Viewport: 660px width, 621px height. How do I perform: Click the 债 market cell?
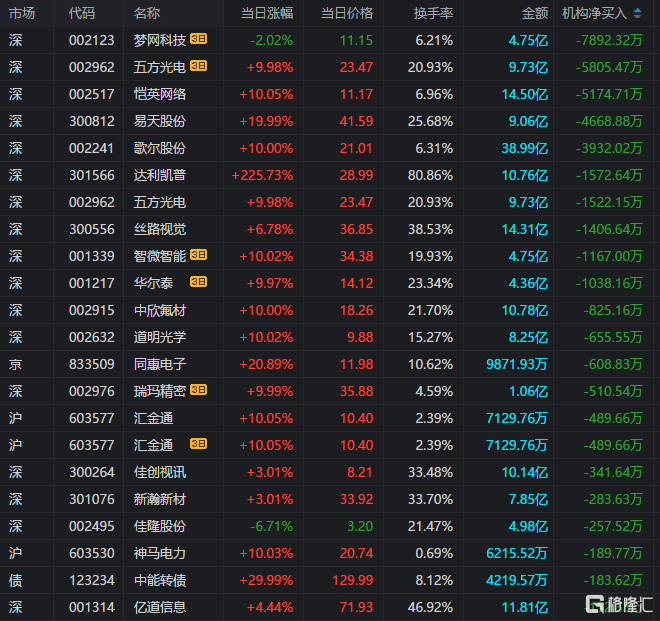click(x=16, y=580)
